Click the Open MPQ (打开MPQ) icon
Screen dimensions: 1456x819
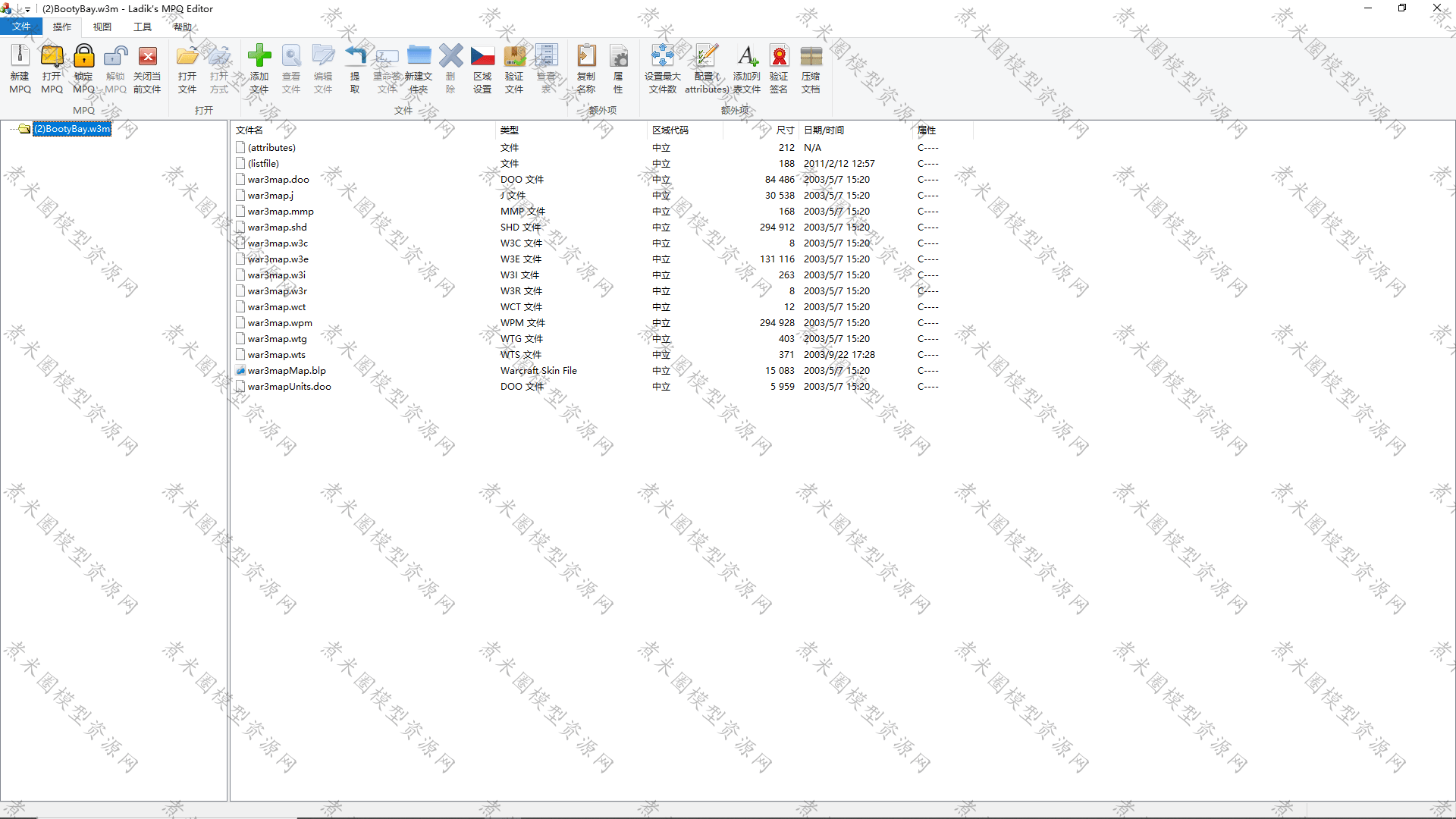point(52,56)
